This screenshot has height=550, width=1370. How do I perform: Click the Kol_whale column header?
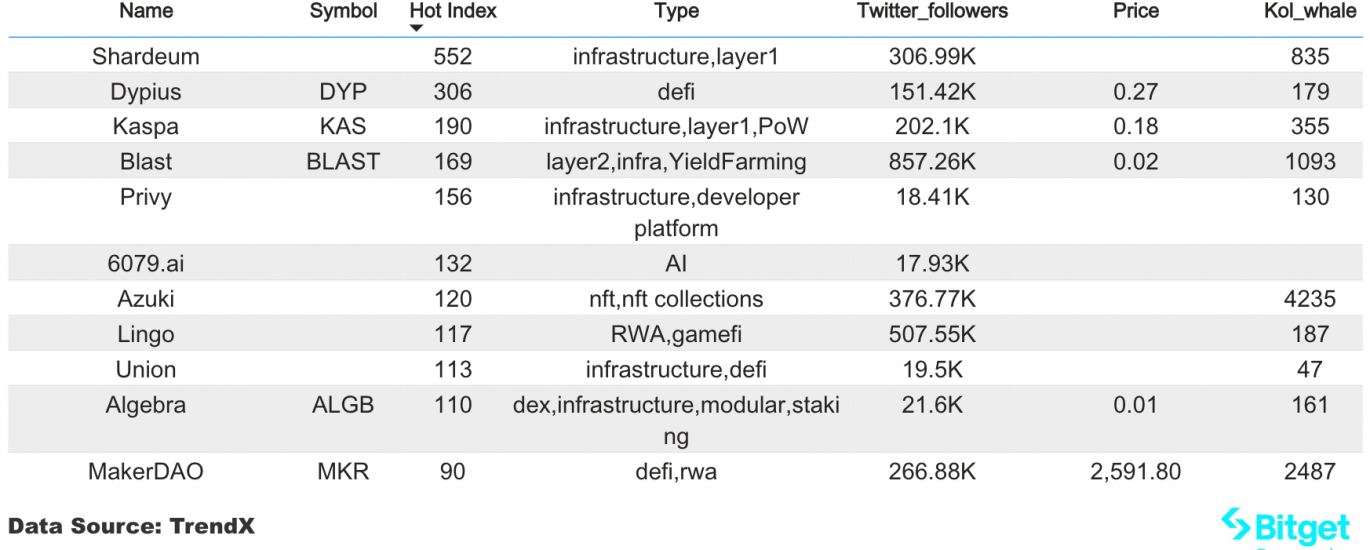pyautogui.click(x=1310, y=12)
